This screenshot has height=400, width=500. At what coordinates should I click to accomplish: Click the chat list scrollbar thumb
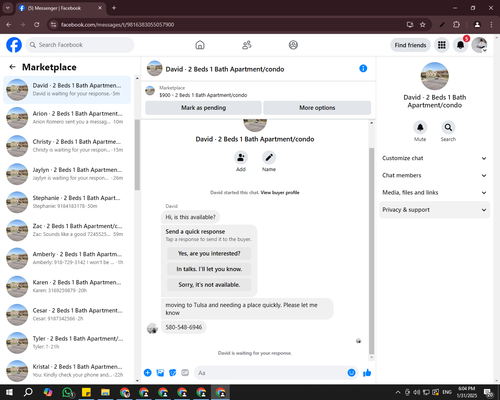coord(137,155)
